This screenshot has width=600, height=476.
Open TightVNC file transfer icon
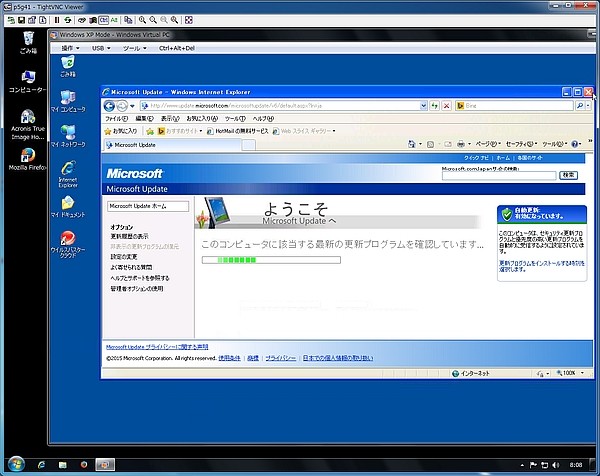128,20
